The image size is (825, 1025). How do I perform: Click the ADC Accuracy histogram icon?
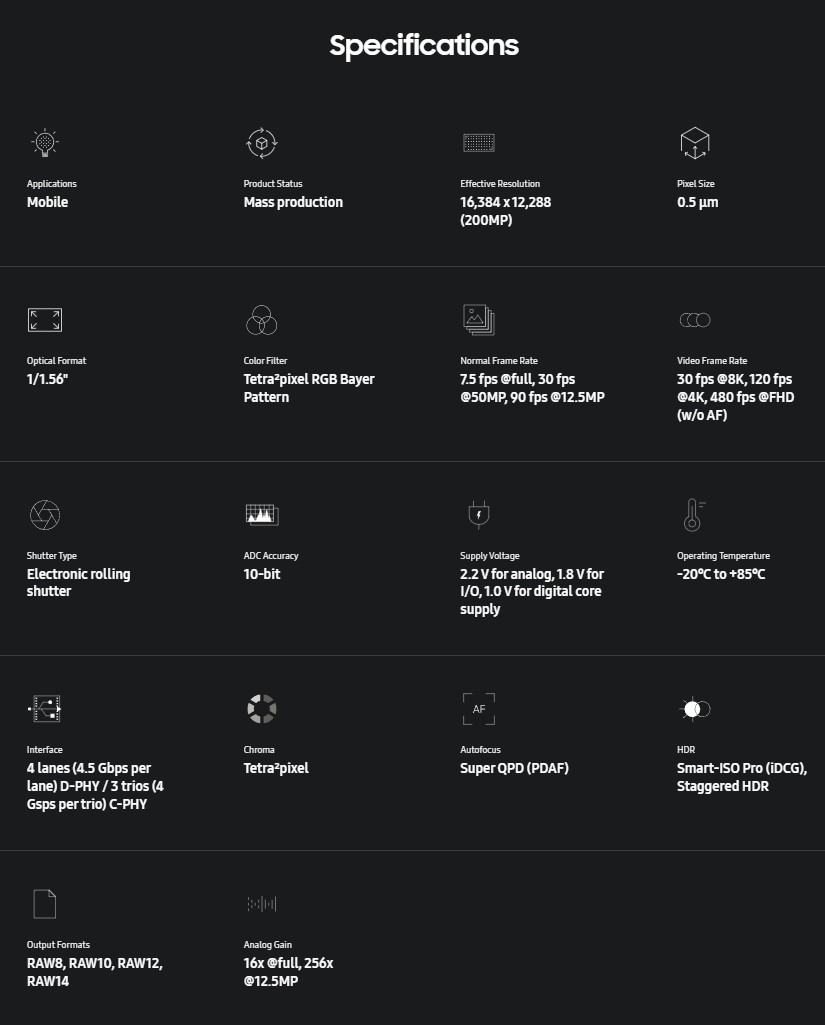pos(261,515)
